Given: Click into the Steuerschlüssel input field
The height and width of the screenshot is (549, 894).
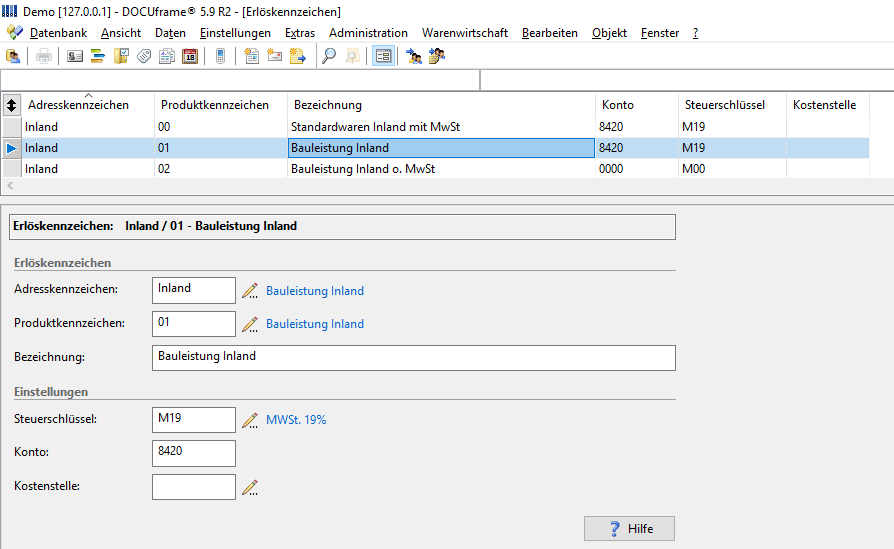Looking at the screenshot, I should (x=194, y=420).
